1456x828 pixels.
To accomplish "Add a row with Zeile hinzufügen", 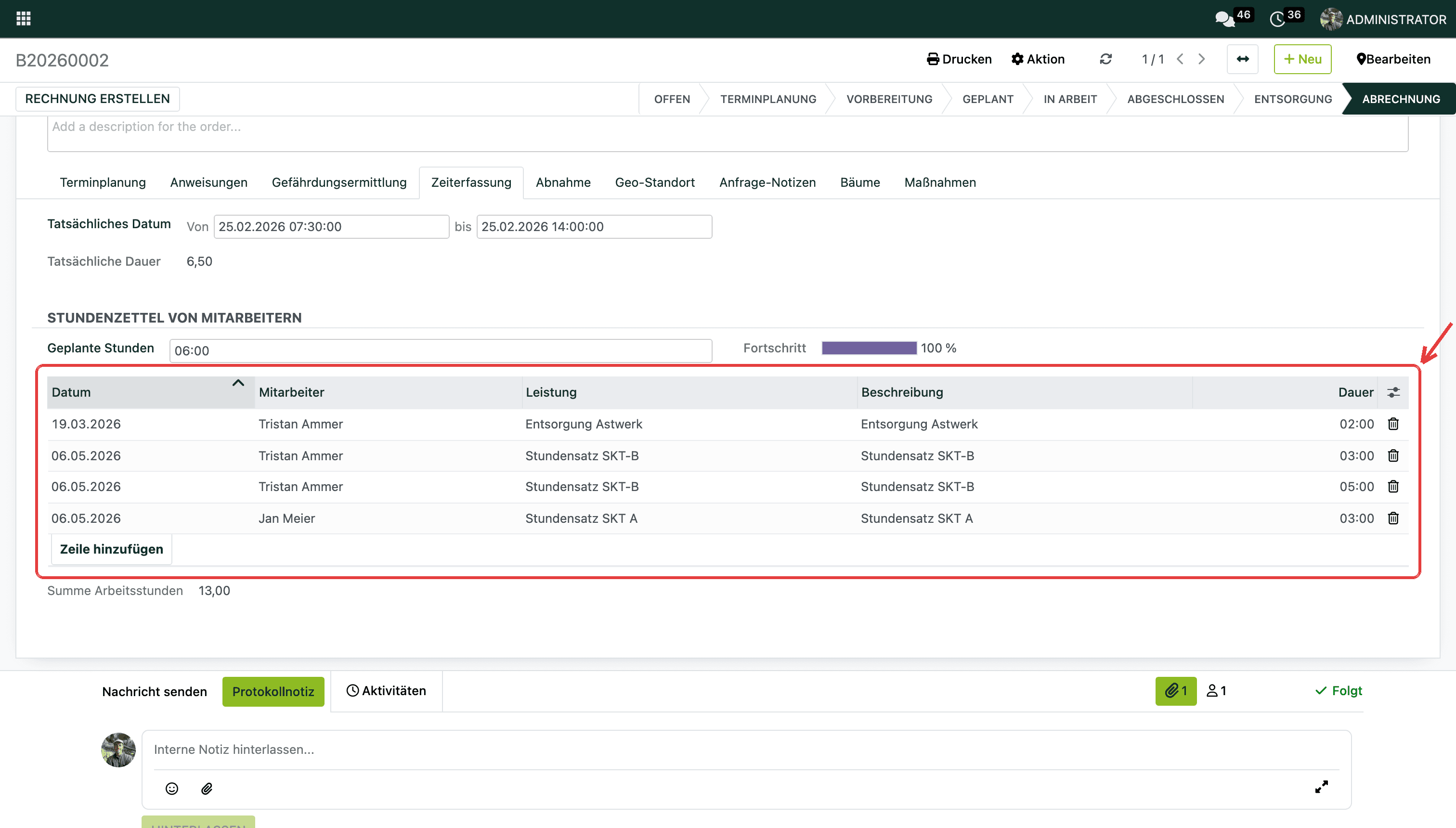I will pyautogui.click(x=112, y=549).
